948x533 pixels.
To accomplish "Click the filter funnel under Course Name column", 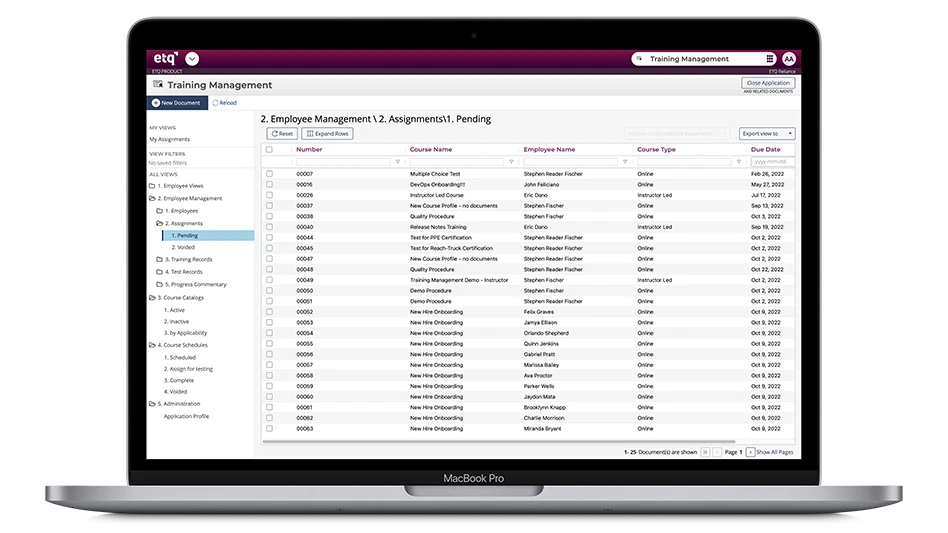I will (511, 161).
